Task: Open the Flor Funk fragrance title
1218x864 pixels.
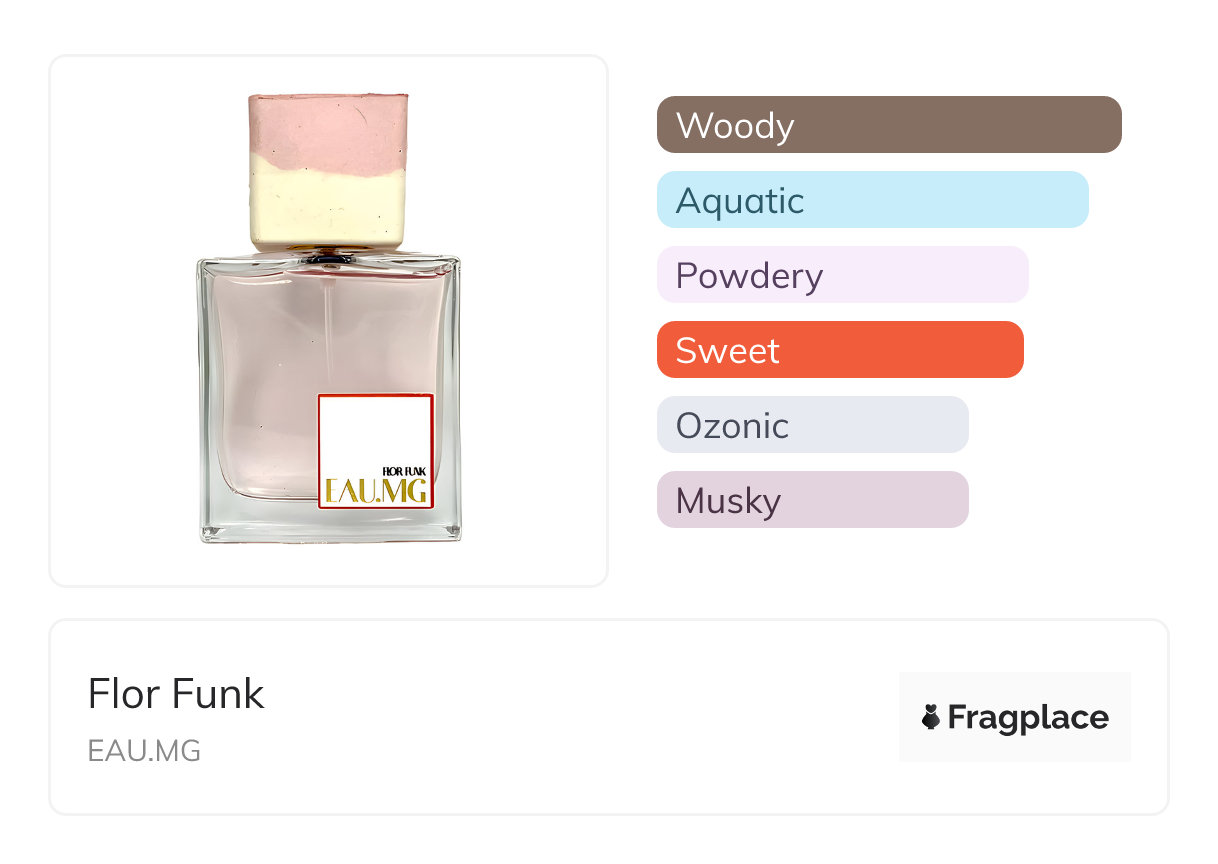Action: click(176, 694)
